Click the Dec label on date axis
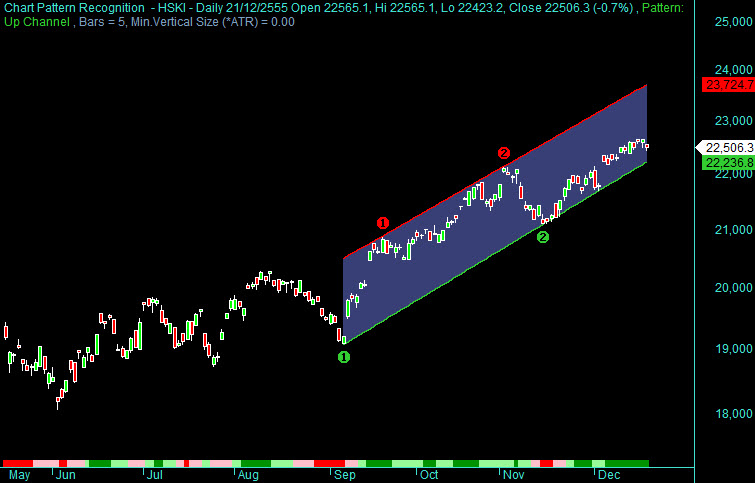The image size is (755, 483). (609, 475)
